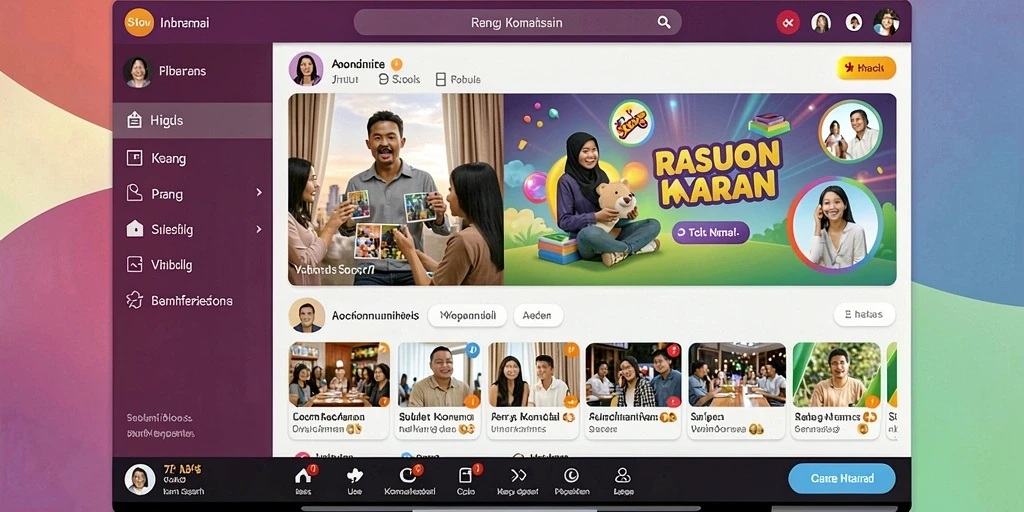Click the Fibarans name in the sidebar
The image size is (1024, 512).
click(x=182, y=71)
